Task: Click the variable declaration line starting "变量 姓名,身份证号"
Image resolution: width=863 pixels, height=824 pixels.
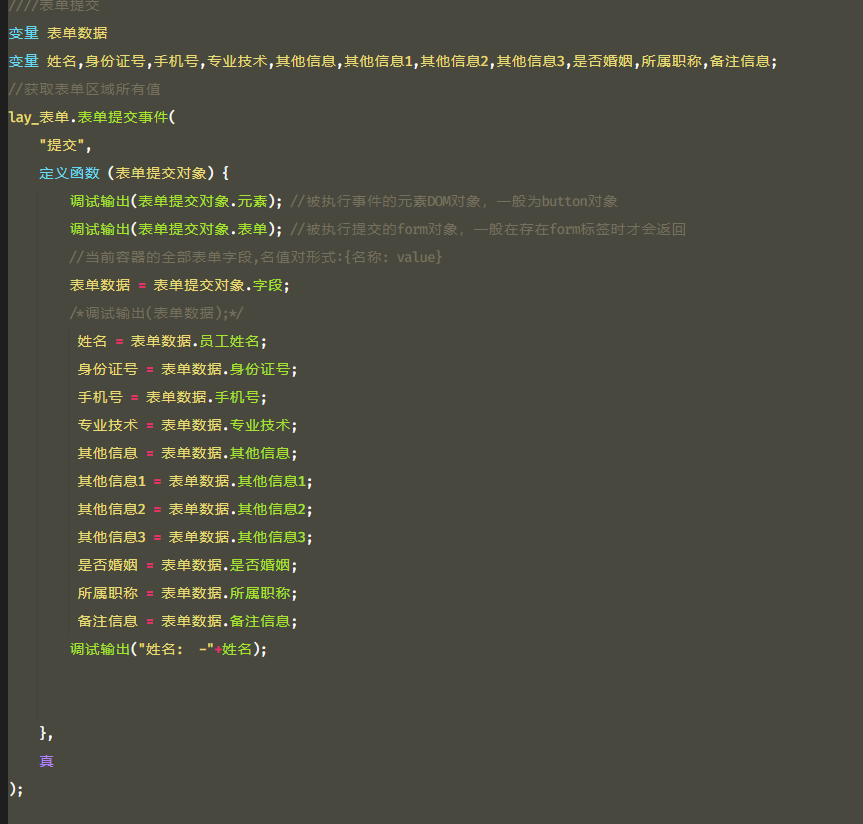Action: [392, 61]
